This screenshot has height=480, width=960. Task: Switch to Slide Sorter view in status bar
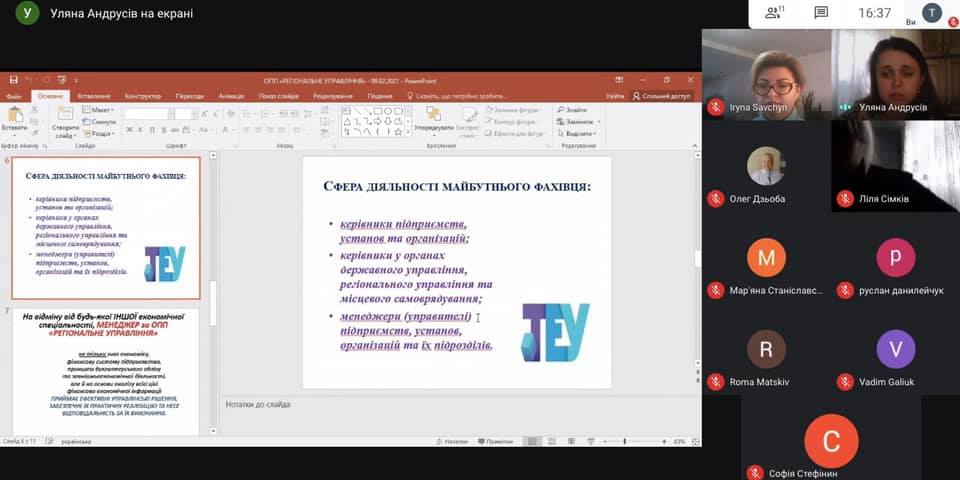pos(552,441)
